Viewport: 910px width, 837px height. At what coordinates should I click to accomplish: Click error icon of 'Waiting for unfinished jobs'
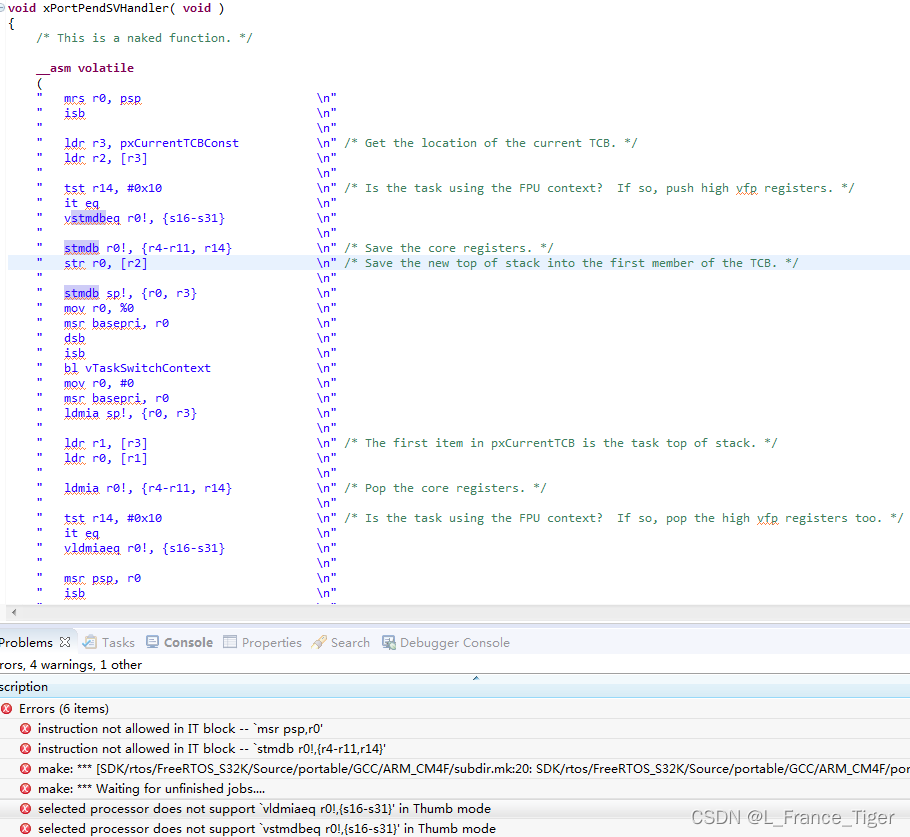click(x=26, y=789)
